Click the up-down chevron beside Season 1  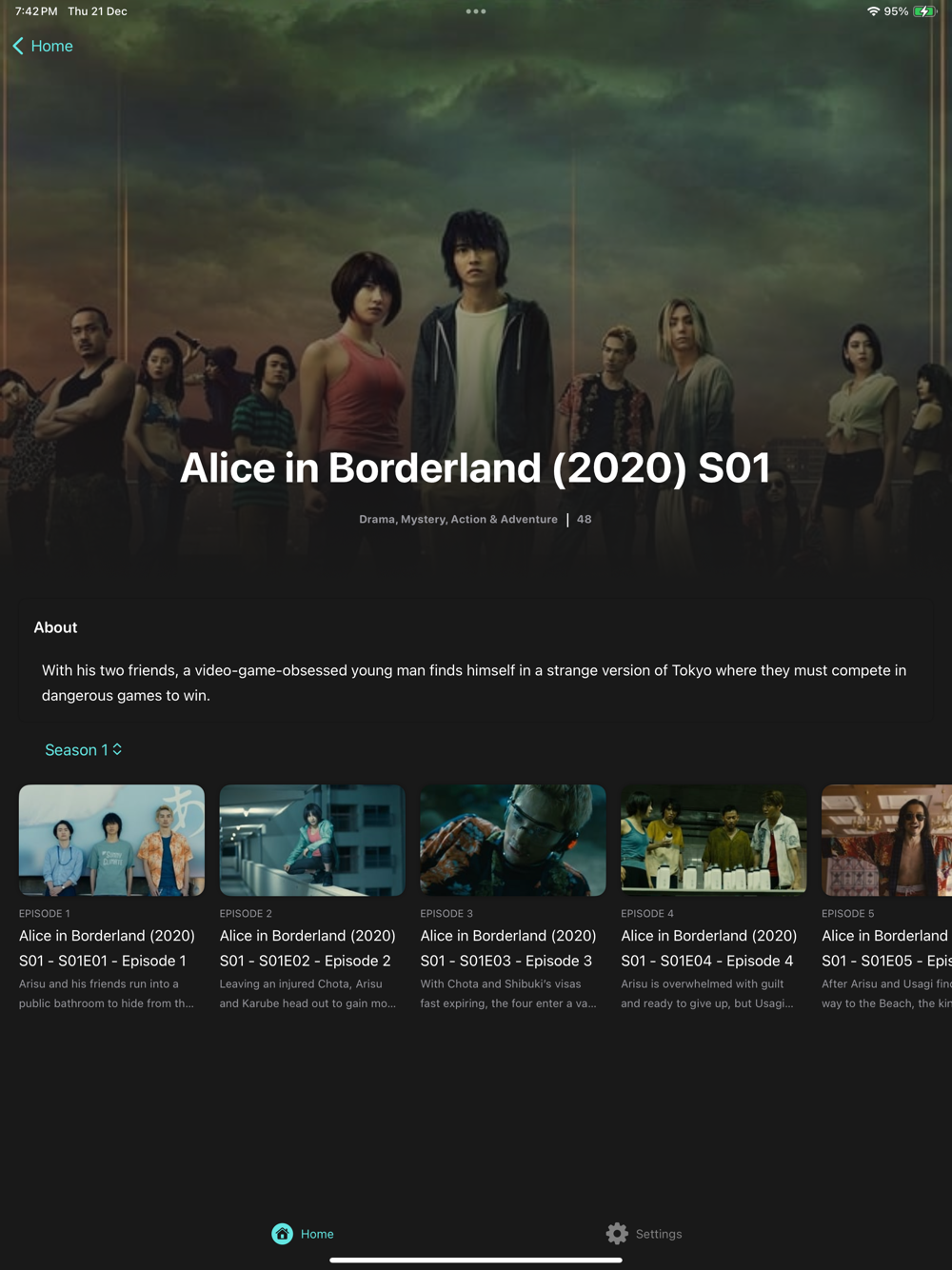pos(117,749)
